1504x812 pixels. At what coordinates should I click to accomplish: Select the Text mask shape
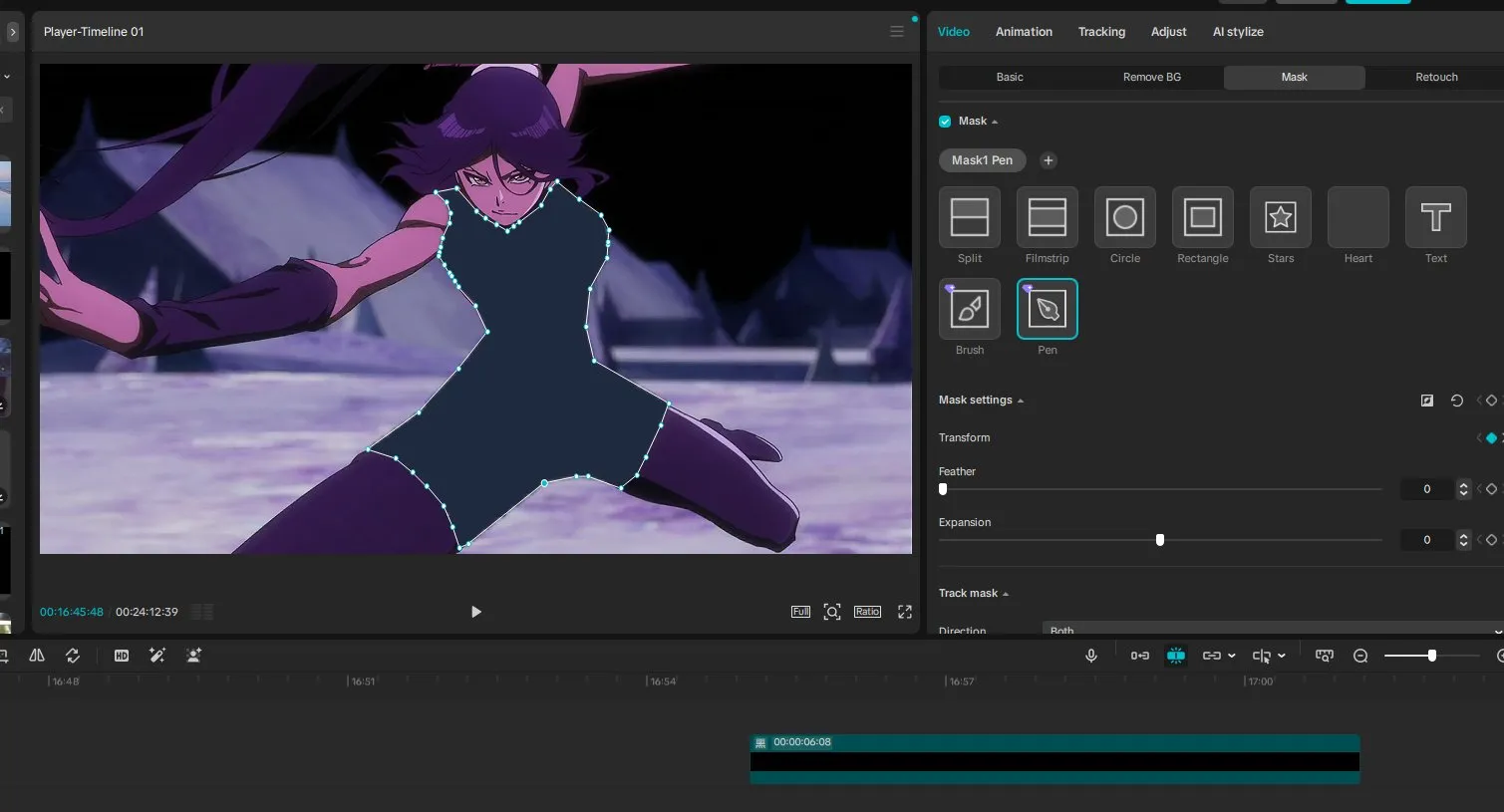pos(1435,217)
